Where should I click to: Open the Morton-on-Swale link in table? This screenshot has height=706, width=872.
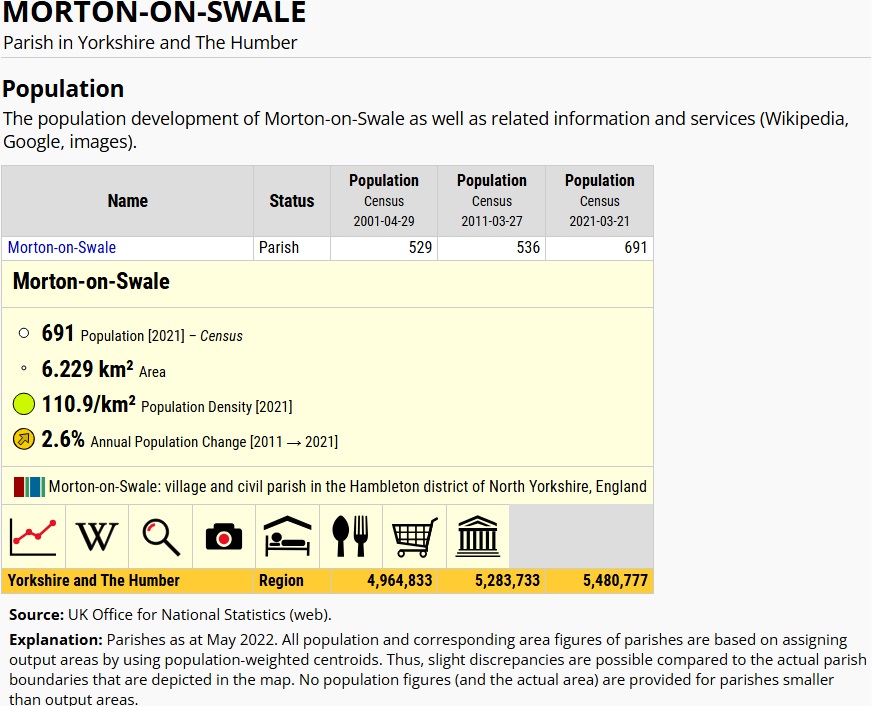(x=62, y=247)
